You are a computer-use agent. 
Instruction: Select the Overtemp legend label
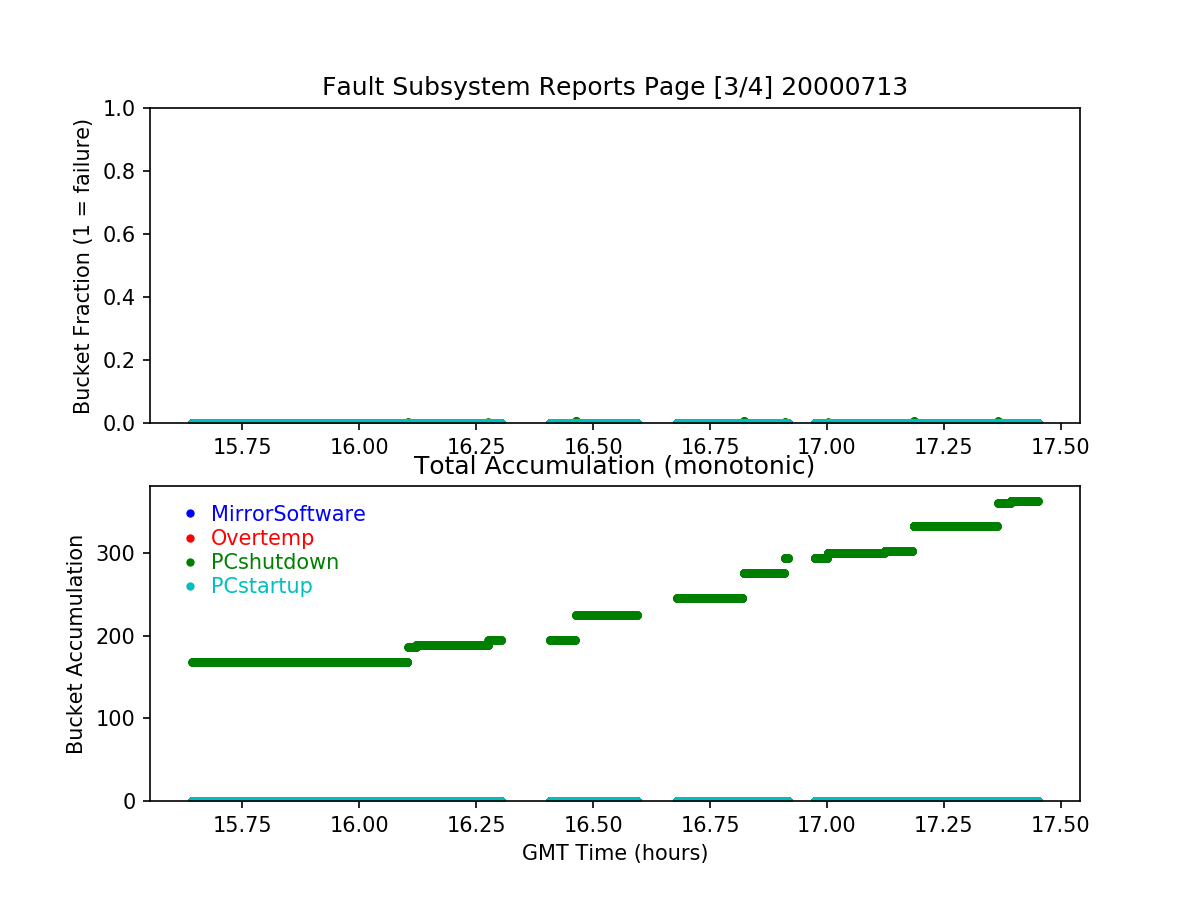tap(262, 538)
